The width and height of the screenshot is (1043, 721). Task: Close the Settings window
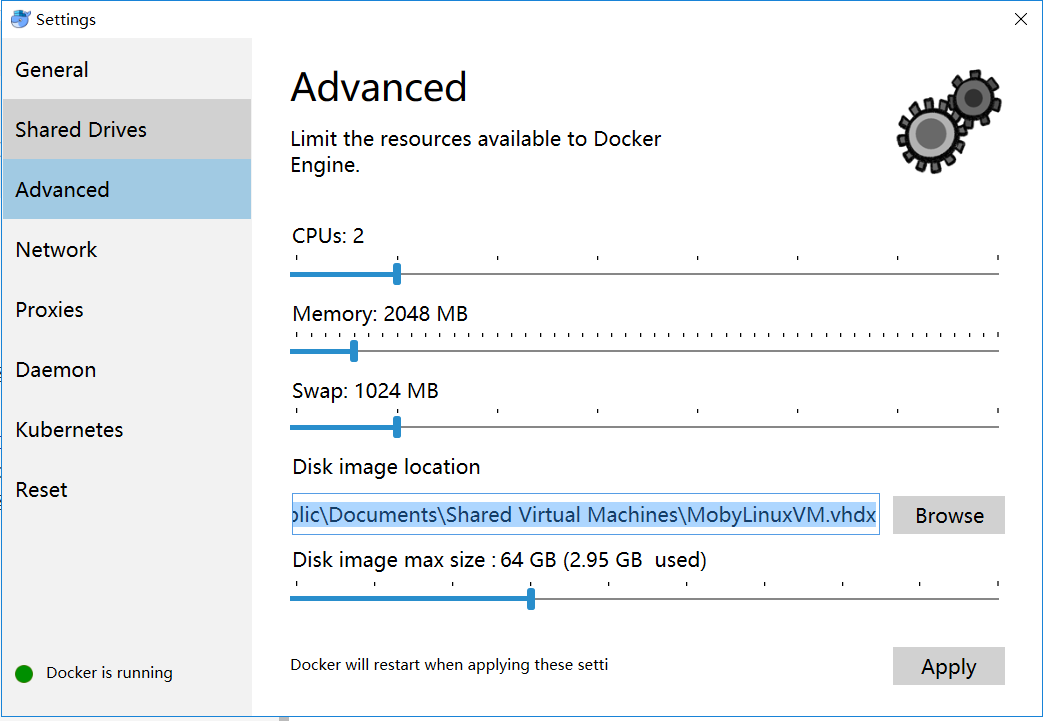[1020, 18]
